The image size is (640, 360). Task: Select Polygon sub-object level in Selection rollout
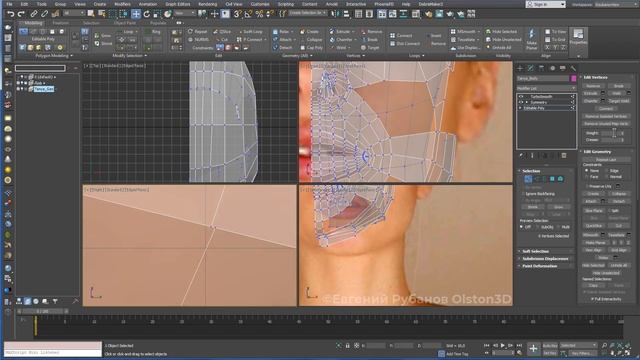[x=552, y=179]
